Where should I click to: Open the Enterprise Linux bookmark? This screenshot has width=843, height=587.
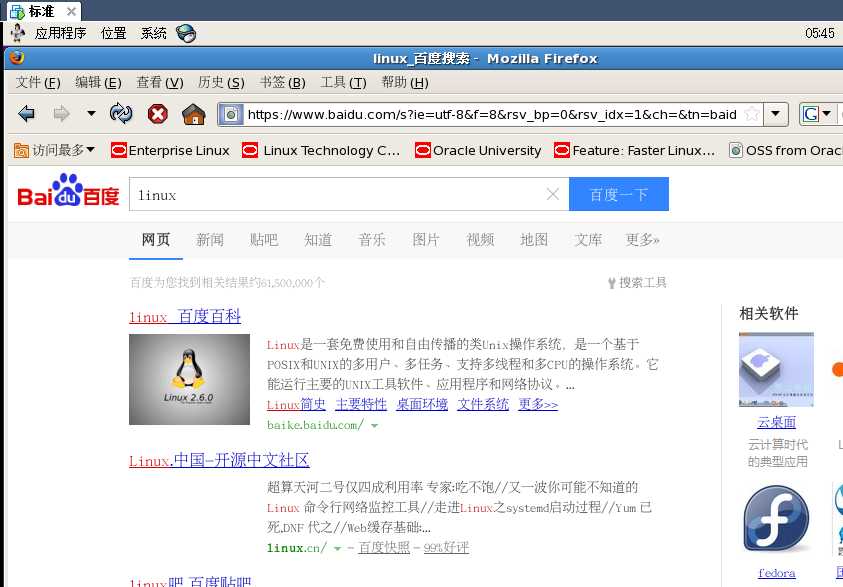point(170,151)
